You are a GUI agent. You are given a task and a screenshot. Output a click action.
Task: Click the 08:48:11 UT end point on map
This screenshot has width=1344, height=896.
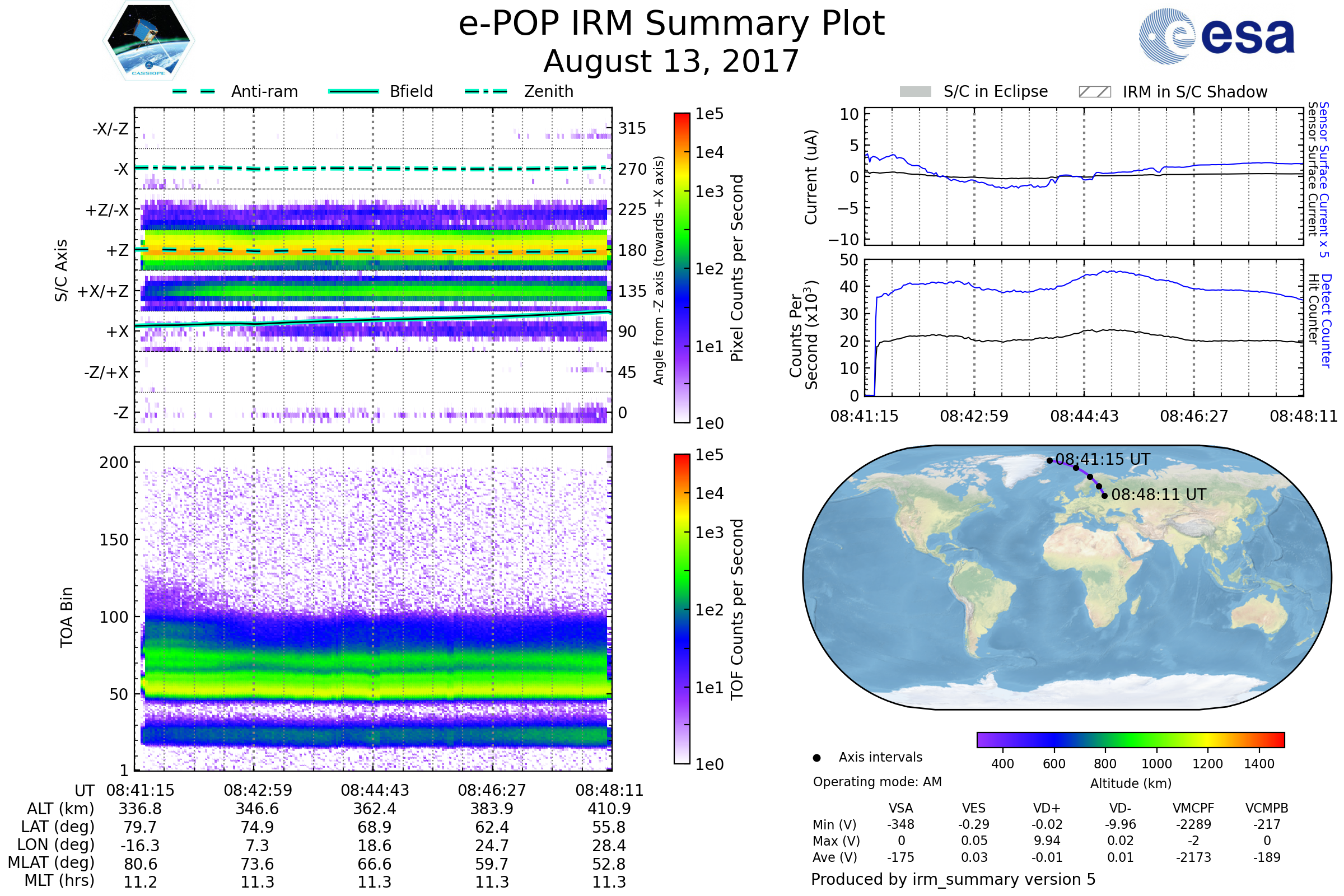coord(1104,496)
